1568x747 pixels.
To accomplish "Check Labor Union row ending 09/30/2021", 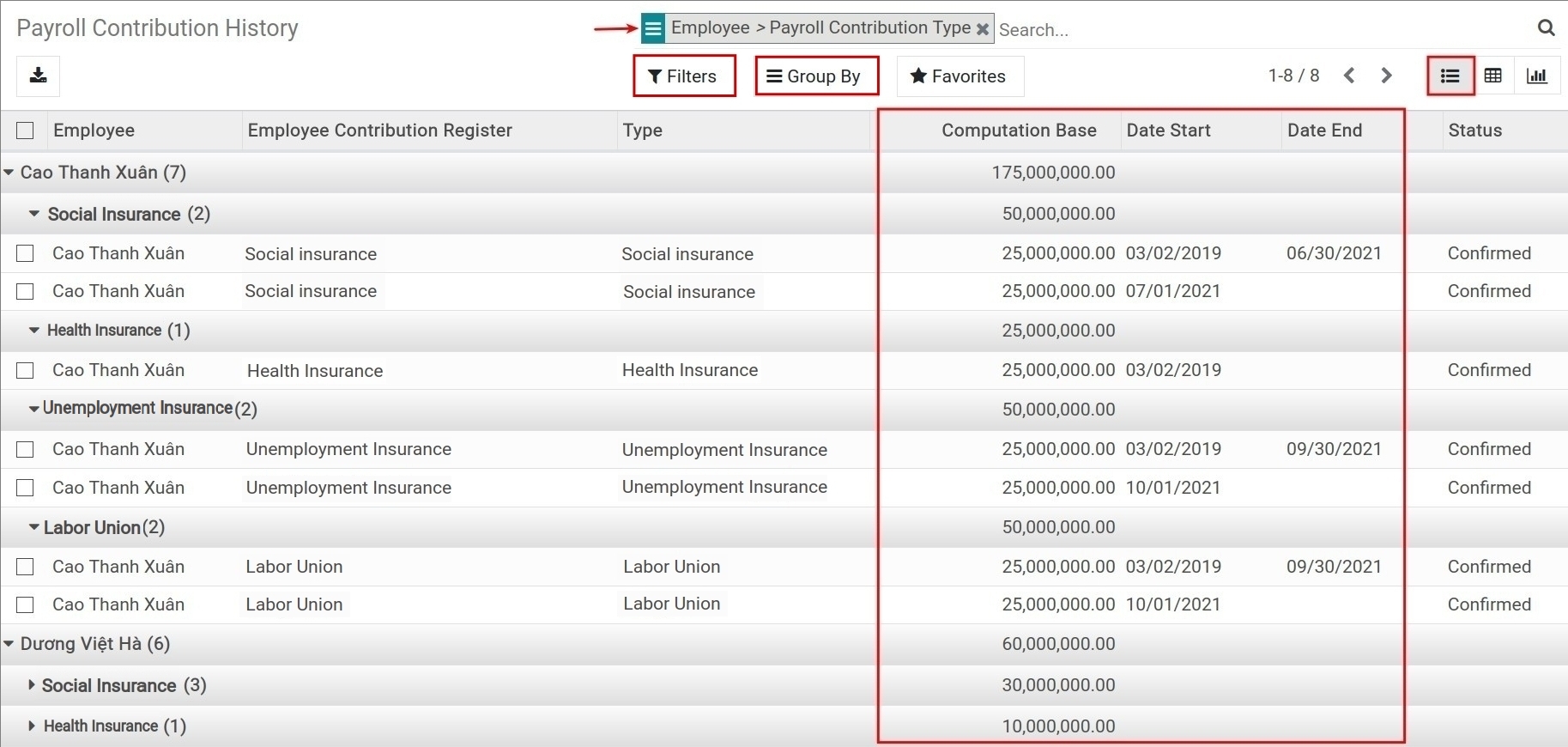I will 25,567.
